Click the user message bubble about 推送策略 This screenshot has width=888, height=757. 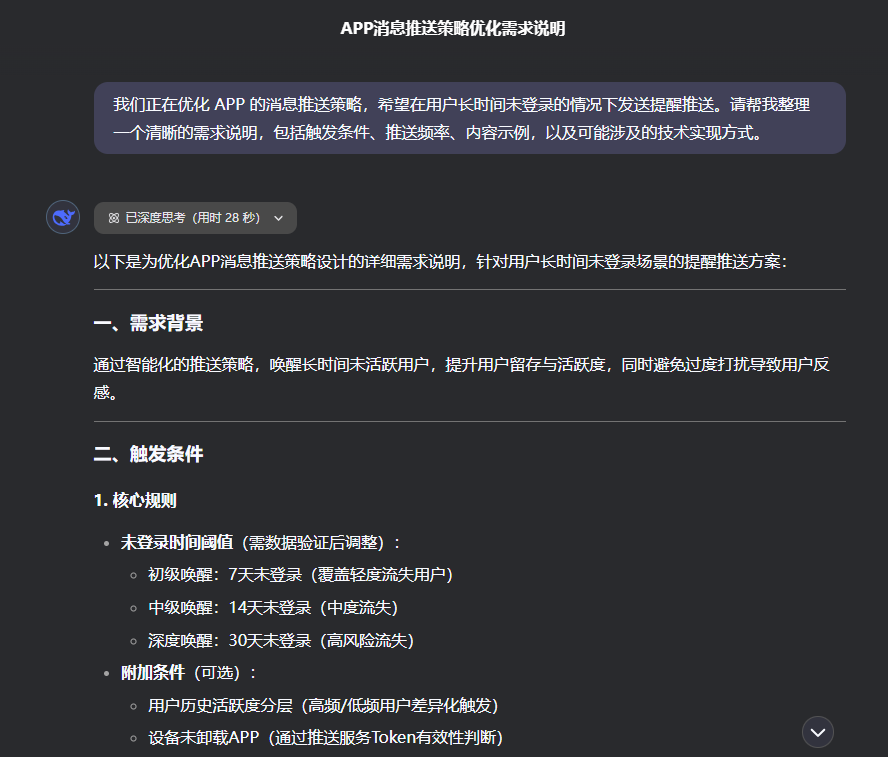coord(470,118)
